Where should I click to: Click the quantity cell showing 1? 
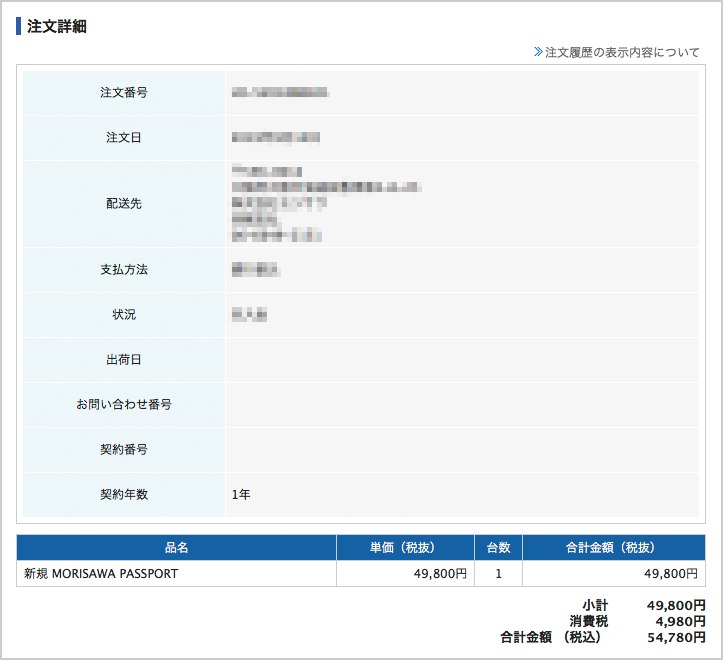point(498,574)
